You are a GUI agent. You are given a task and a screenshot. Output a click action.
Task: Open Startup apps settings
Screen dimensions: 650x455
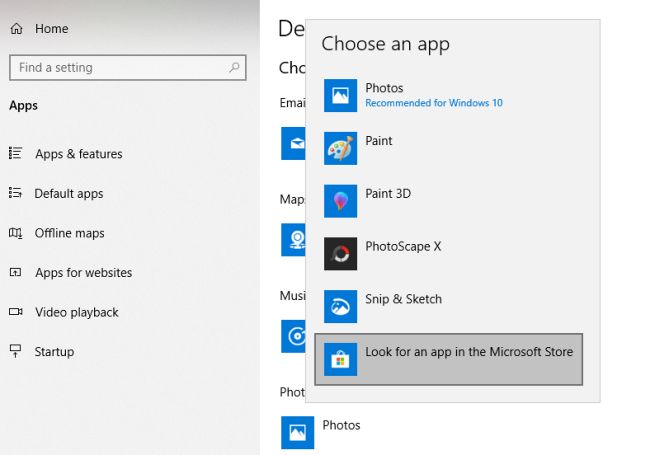[54, 352]
